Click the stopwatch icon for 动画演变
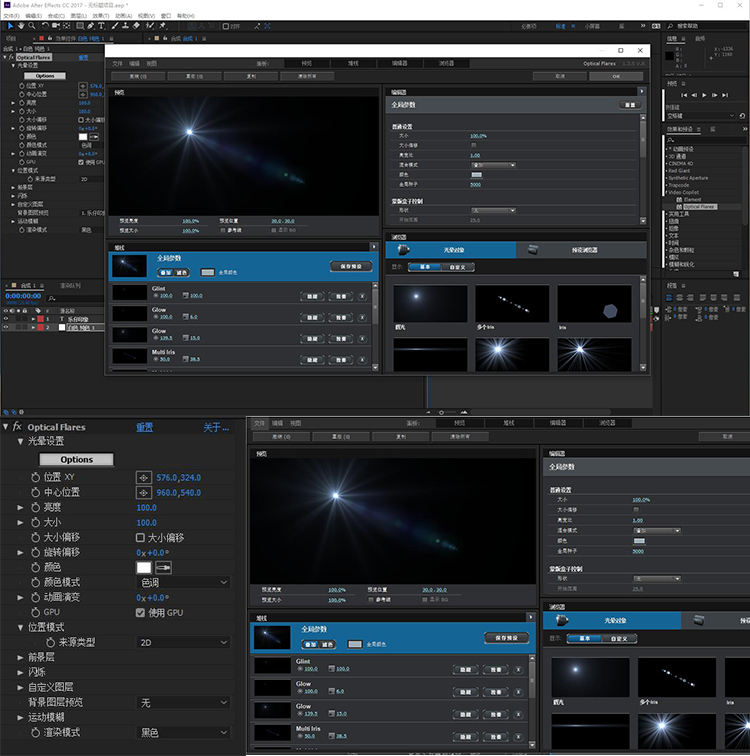 tap(35, 597)
